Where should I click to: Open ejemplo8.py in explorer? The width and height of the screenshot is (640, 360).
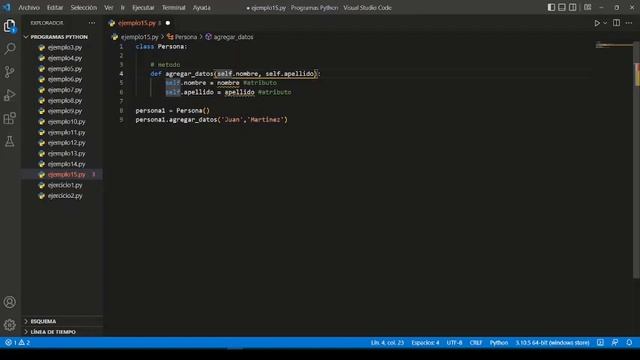click(x=65, y=100)
